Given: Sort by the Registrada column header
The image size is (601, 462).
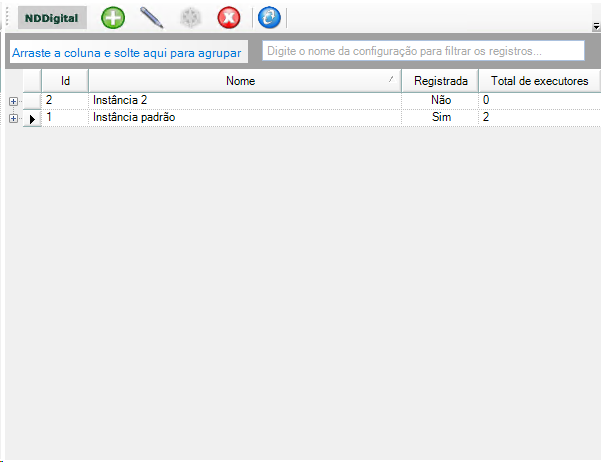Looking at the screenshot, I should coord(440,81).
